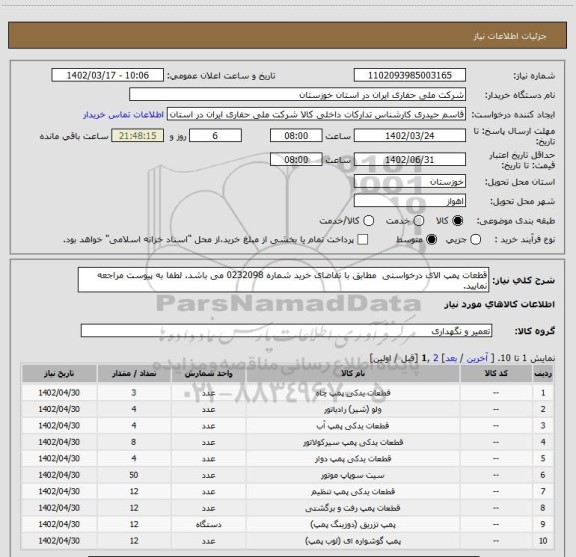
Task: Select row قطعات یدکی پمپ تنظیم
Action: point(287,491)
